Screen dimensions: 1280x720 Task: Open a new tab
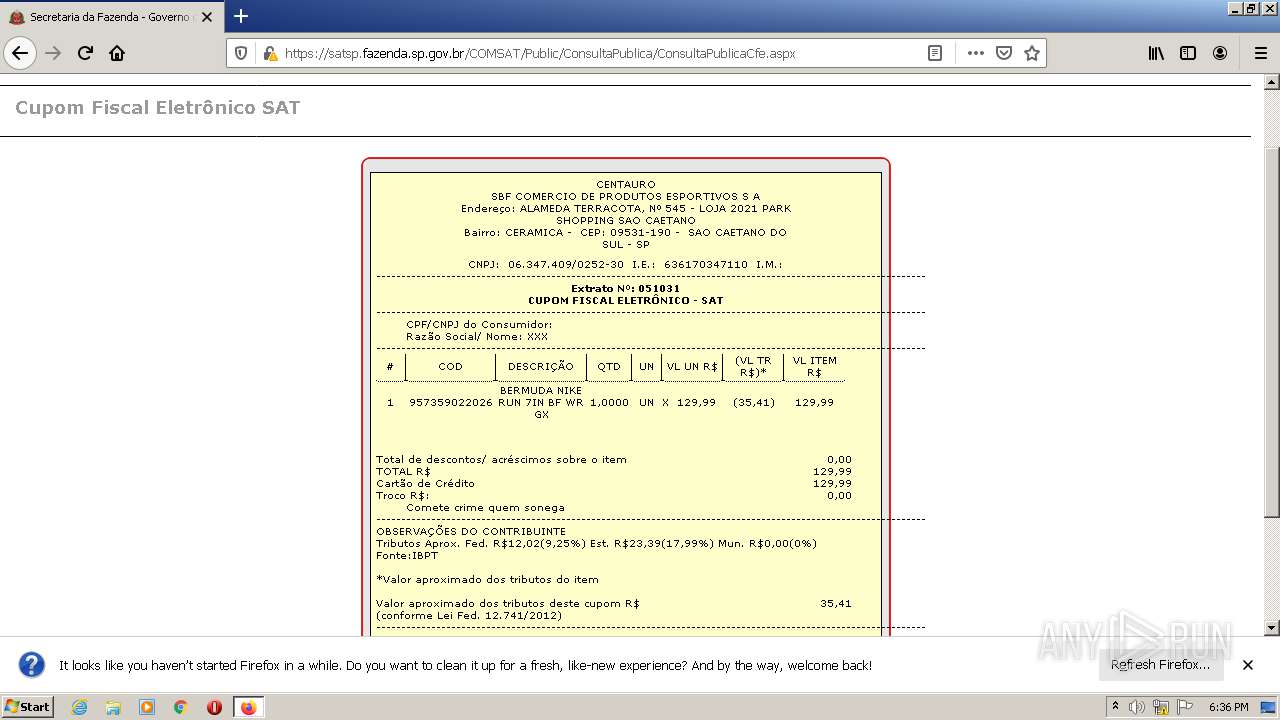point(241,16)
